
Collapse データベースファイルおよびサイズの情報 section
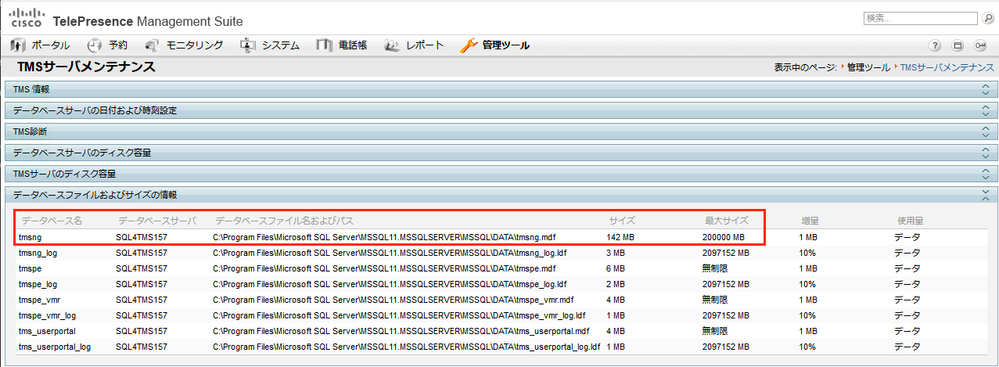tap(500, 195)
